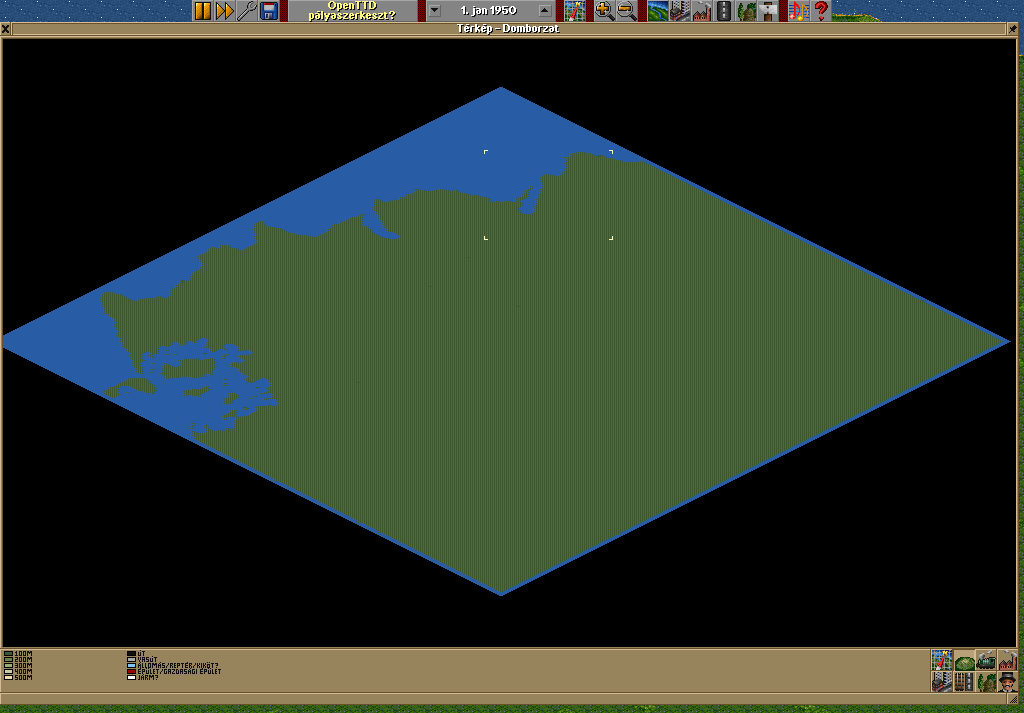Open the tree planting tool

(746, 10)
